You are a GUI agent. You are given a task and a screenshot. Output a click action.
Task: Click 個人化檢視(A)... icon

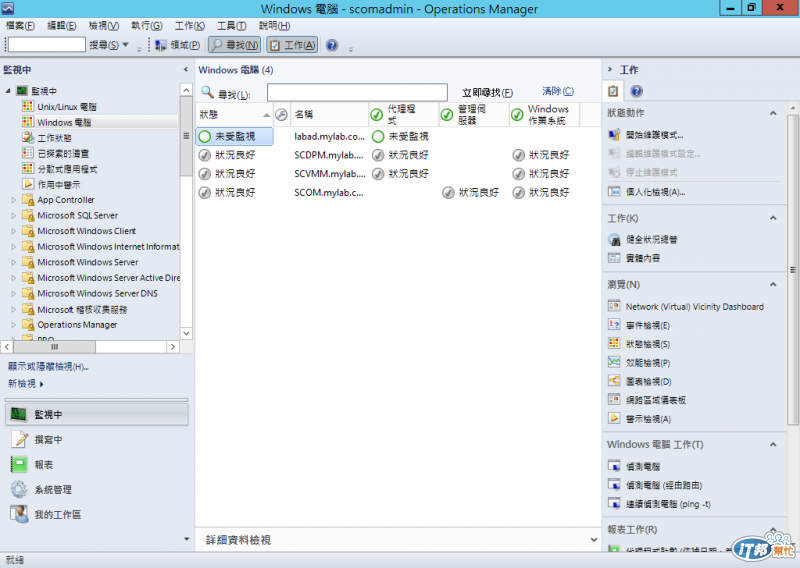[614, 192]
